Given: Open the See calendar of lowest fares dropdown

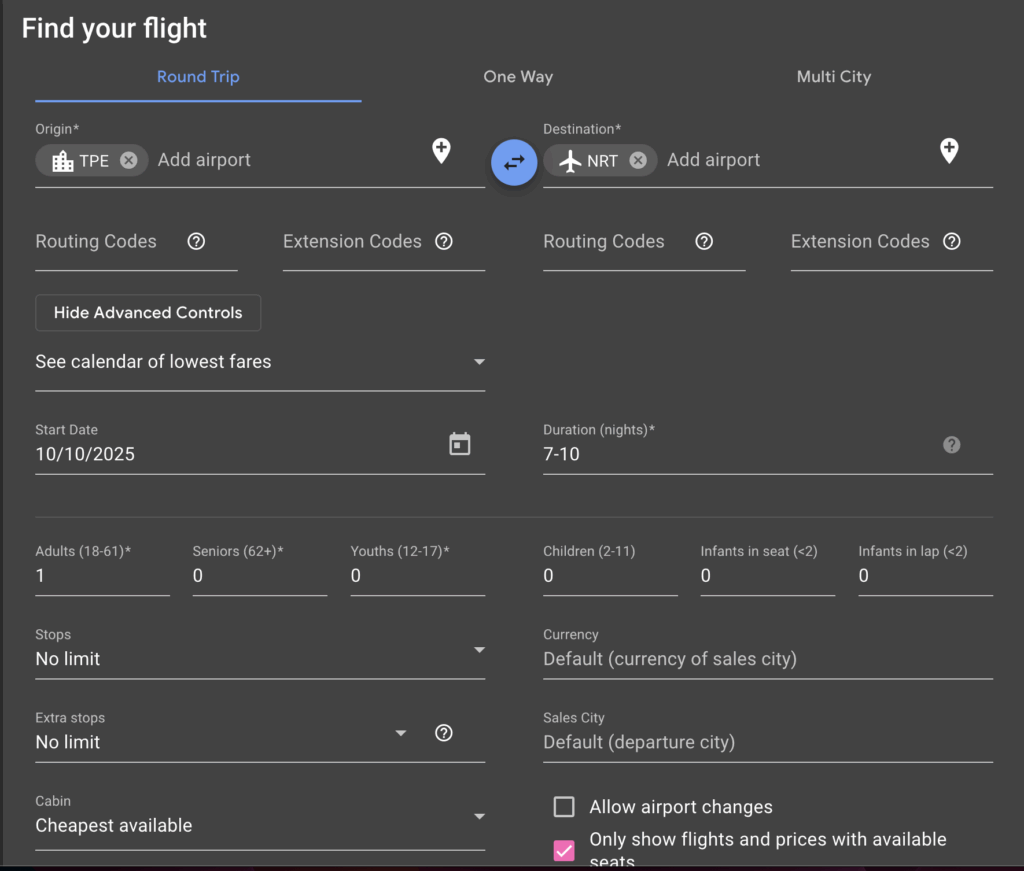Looking at the screenshot, I should [x=260, y=362].
